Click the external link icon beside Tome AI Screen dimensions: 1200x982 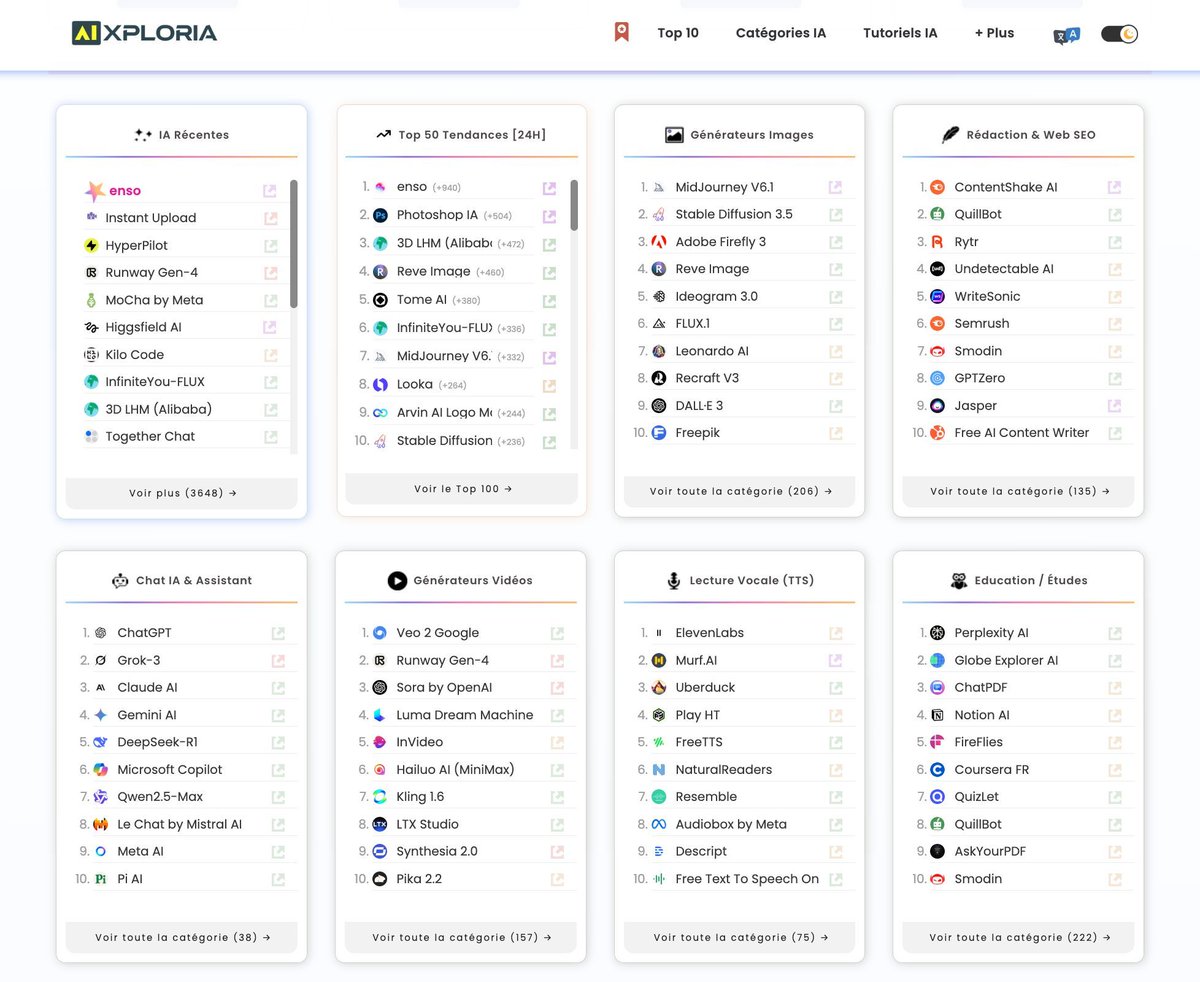[x=549, y=300]
